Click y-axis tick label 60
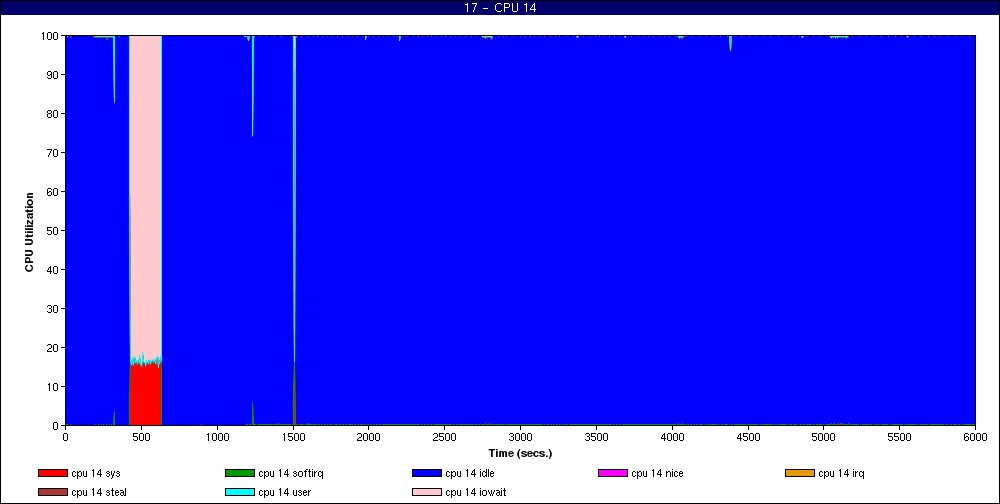This screenshot has height=504, width=1000. [x=54, y=192]
